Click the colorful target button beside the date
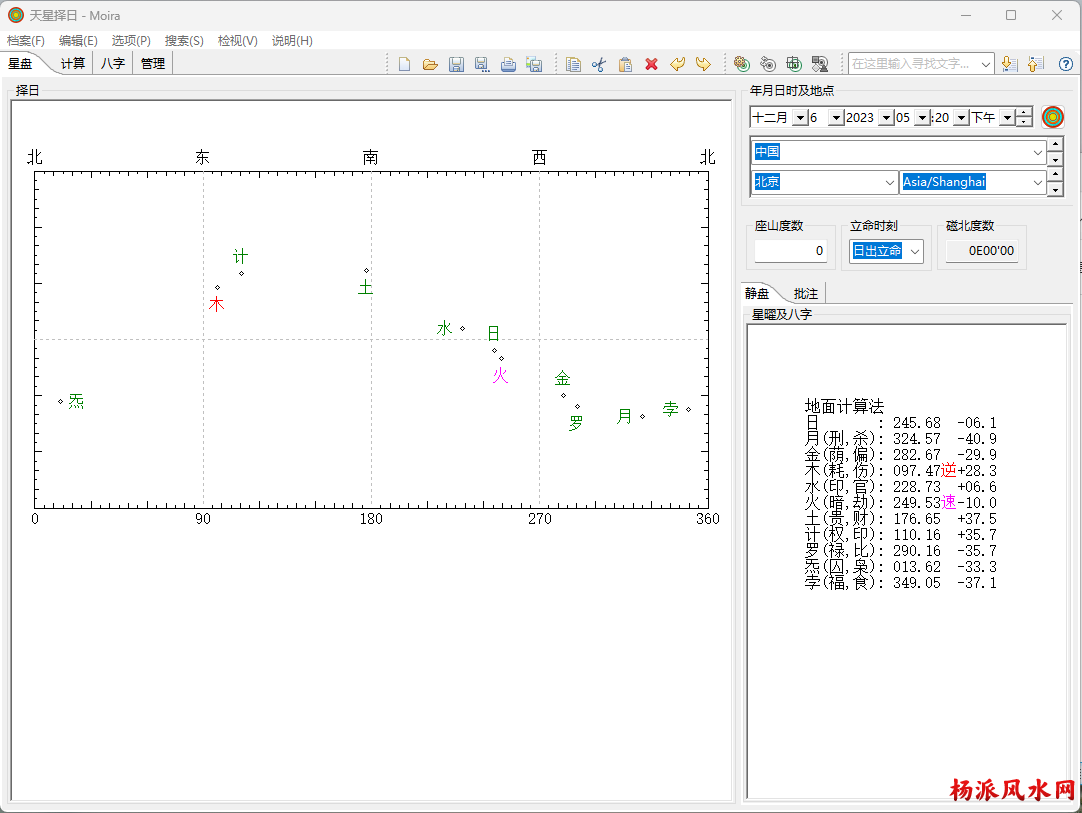This screenshot has height=813, width=1082. click(x=1052, y=117)
